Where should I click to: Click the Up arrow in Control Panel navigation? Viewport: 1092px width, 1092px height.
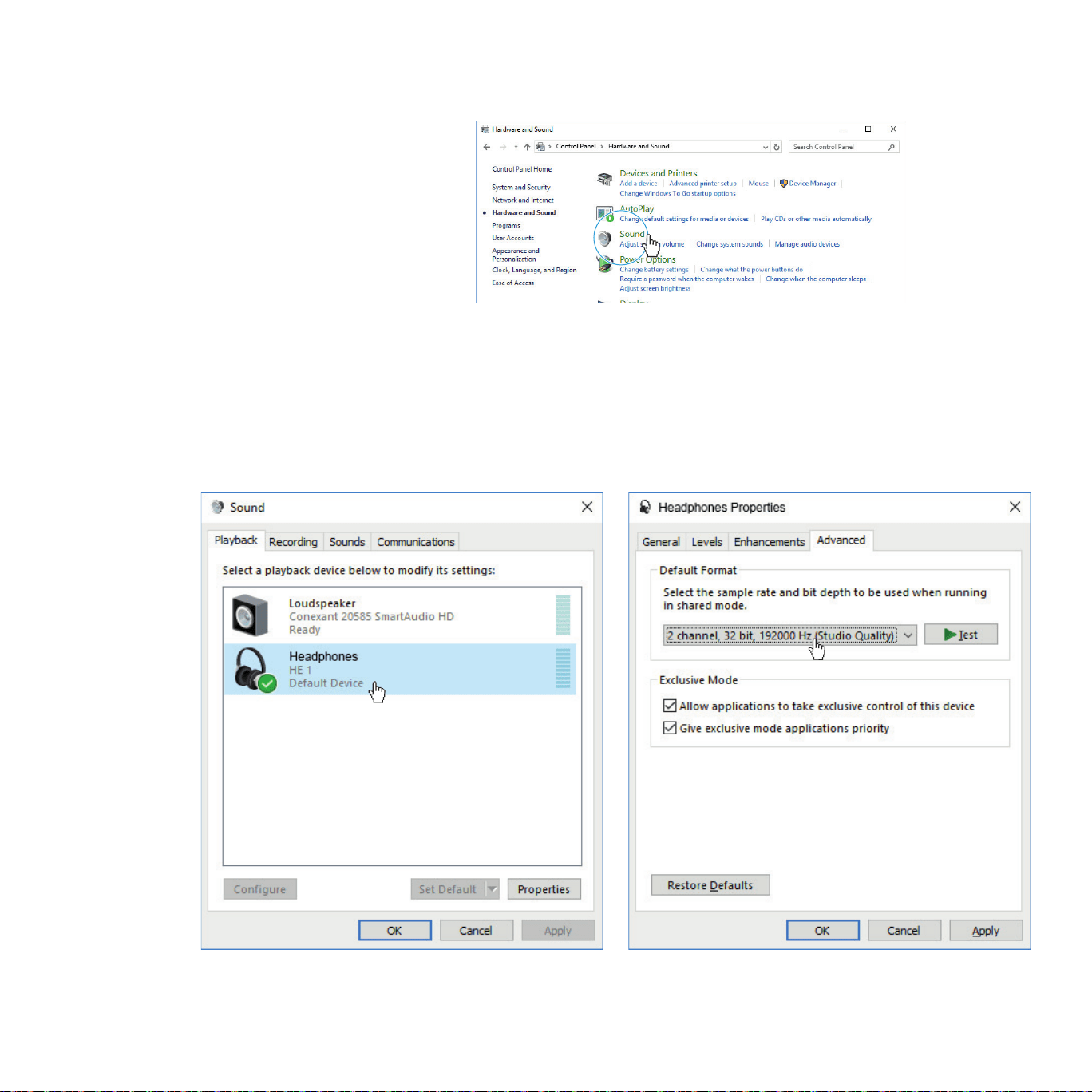click(527, 147)
